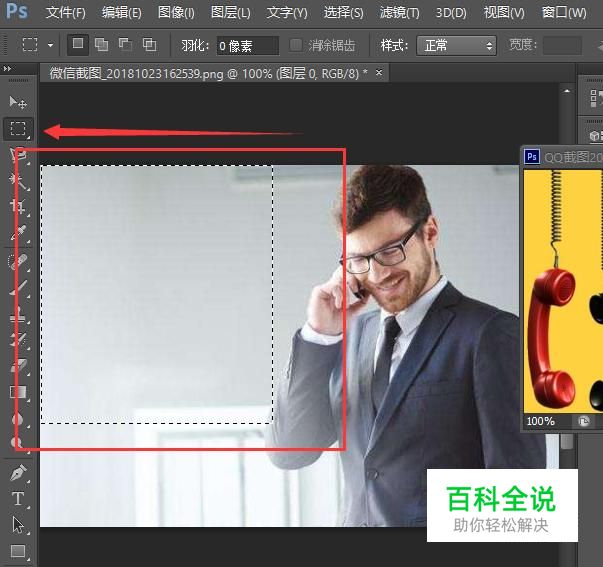Click the Ps logo icon at top left

(17, 11)
